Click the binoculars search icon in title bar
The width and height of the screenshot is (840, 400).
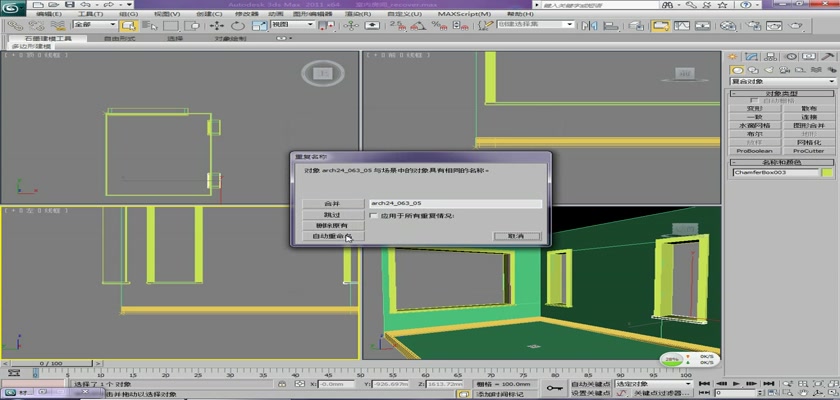667,5
